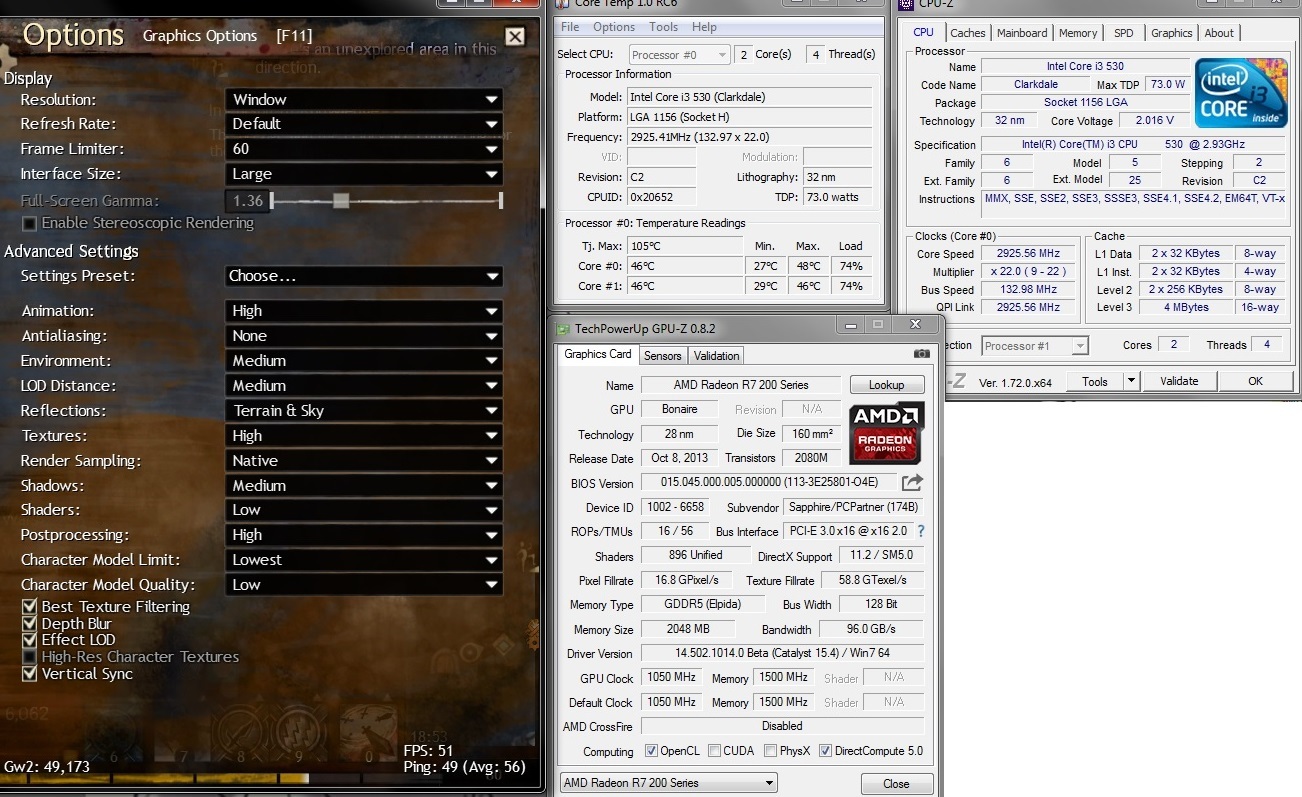This screenshot has width=1302, height=797.
Task: Open the Mainboard tab in CPU-Z
Action: tap(1022, 33)
